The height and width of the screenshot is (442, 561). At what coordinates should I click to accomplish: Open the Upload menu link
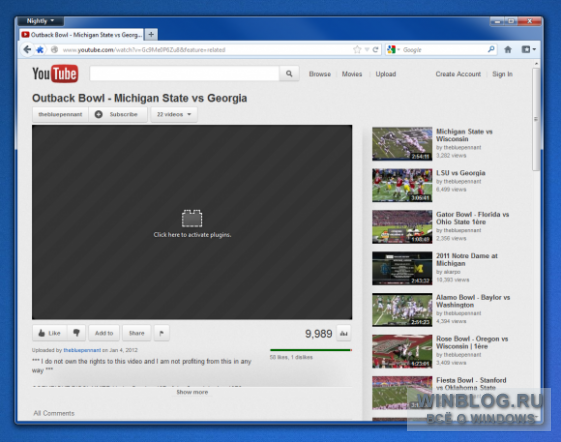click(x=386, y=74)
